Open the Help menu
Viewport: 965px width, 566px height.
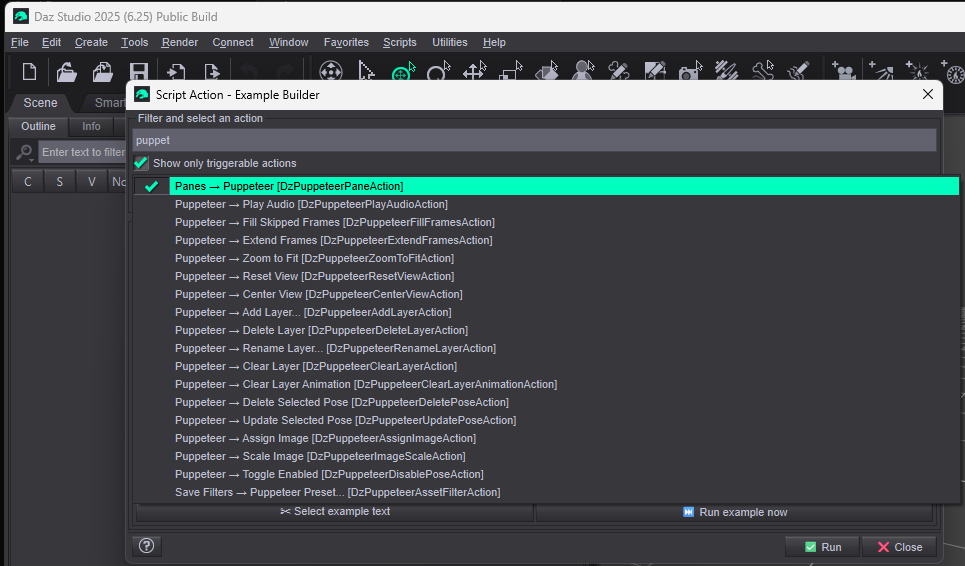[494, 42]
